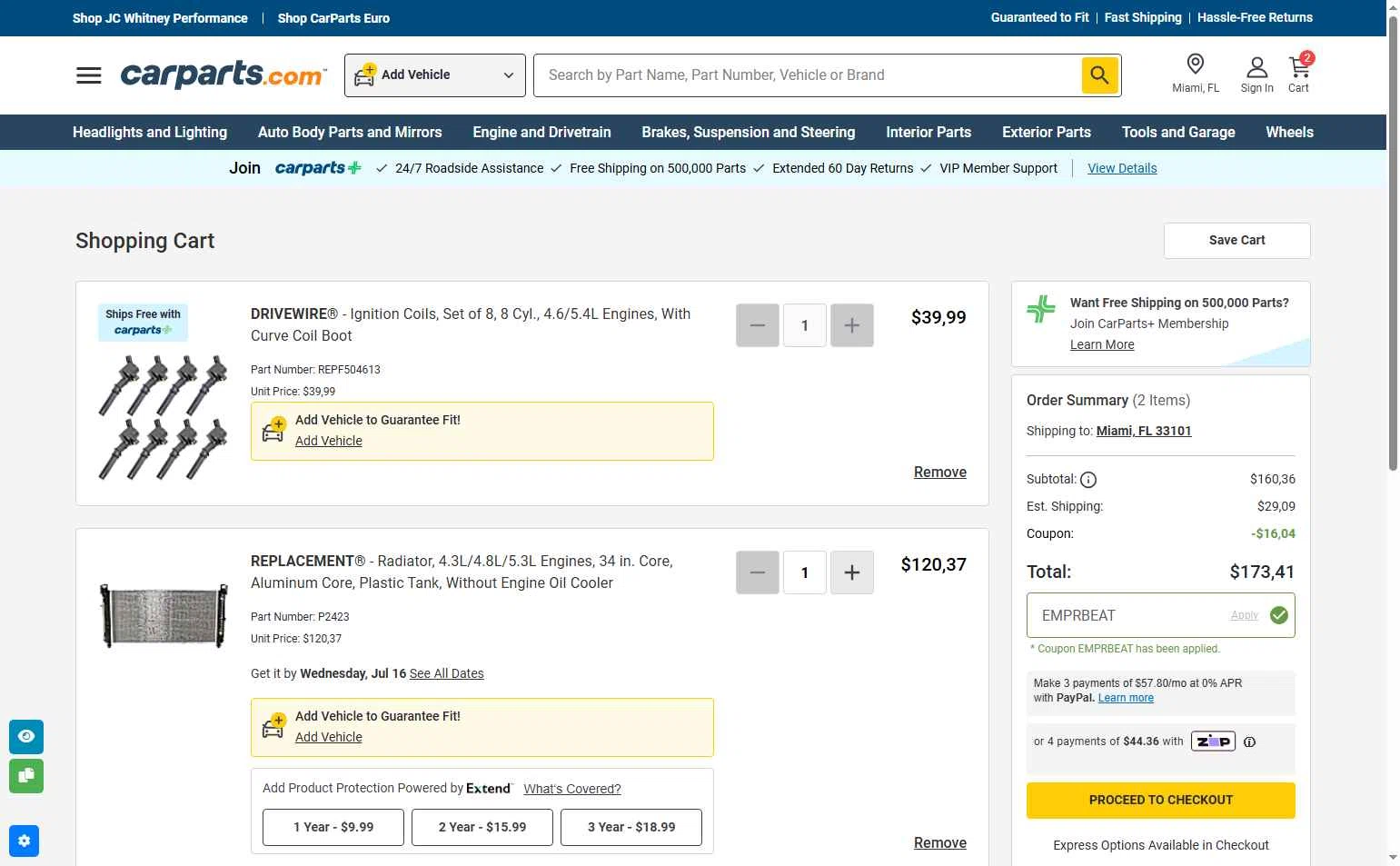Click the green copy documents icon
Image resolution: width=1400 pixels, height=866 pixels.
[x=26, y=775]
